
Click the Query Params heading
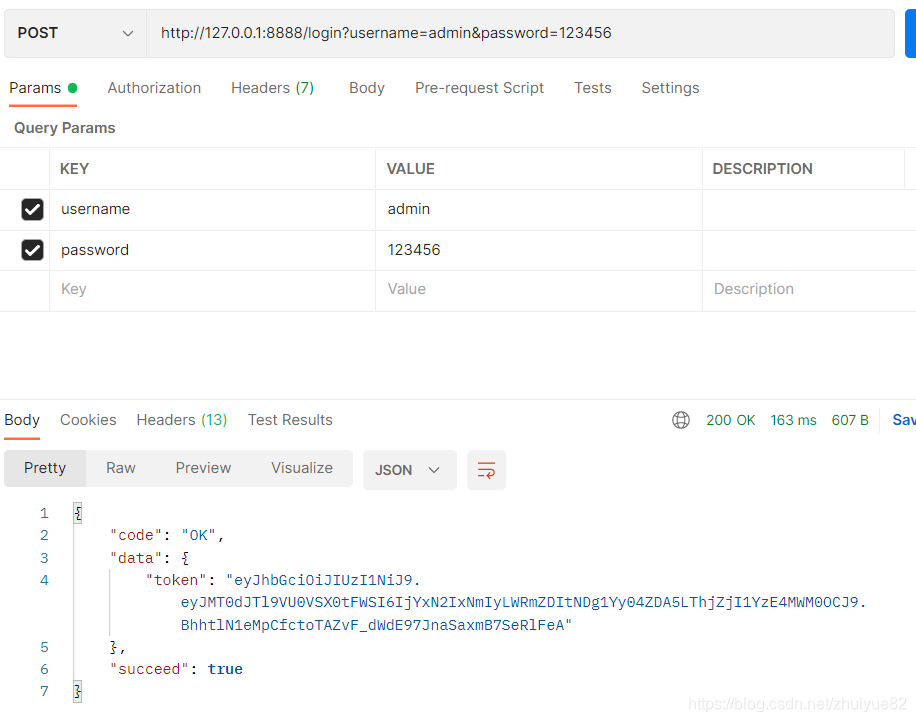pyautogui.click(x=65, y=128)
